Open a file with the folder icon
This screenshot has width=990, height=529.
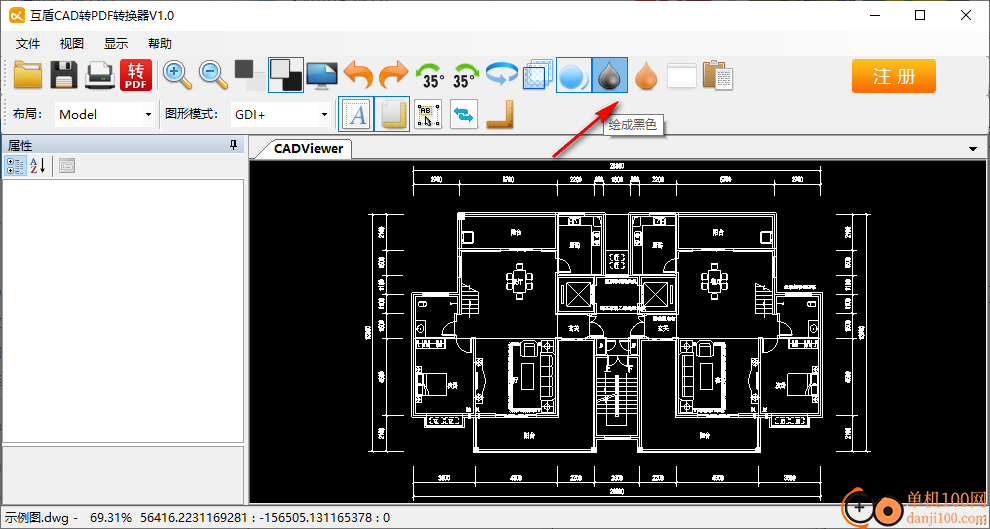[28, 75]
